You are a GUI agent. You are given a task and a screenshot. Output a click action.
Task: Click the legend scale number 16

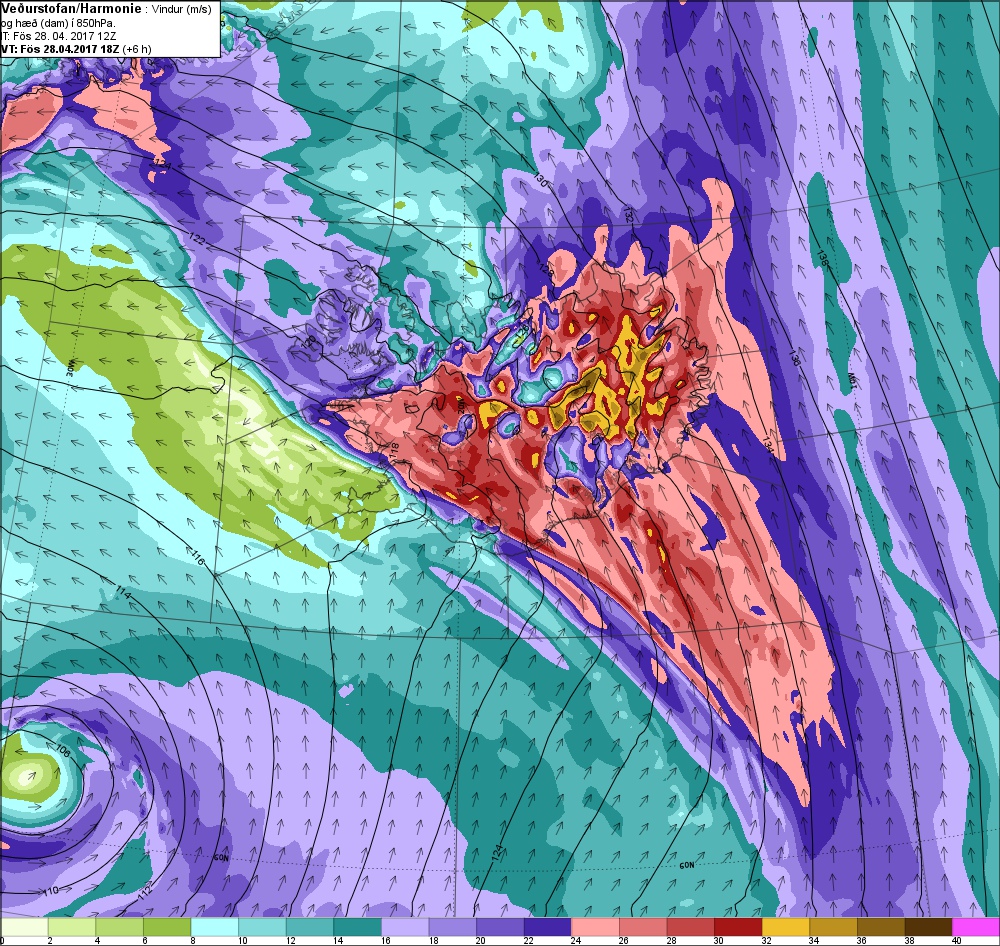385,940
